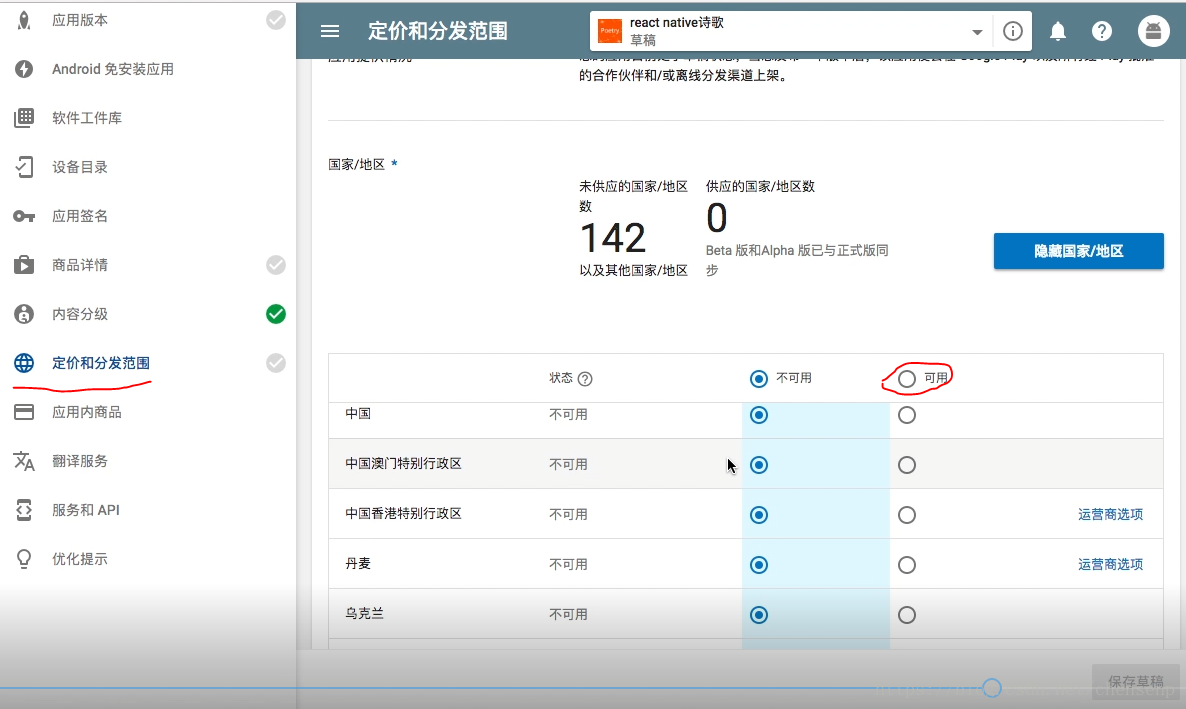Click the translate icon for 翻译服务
The image size is (1186, 709).
coord(24,461)
